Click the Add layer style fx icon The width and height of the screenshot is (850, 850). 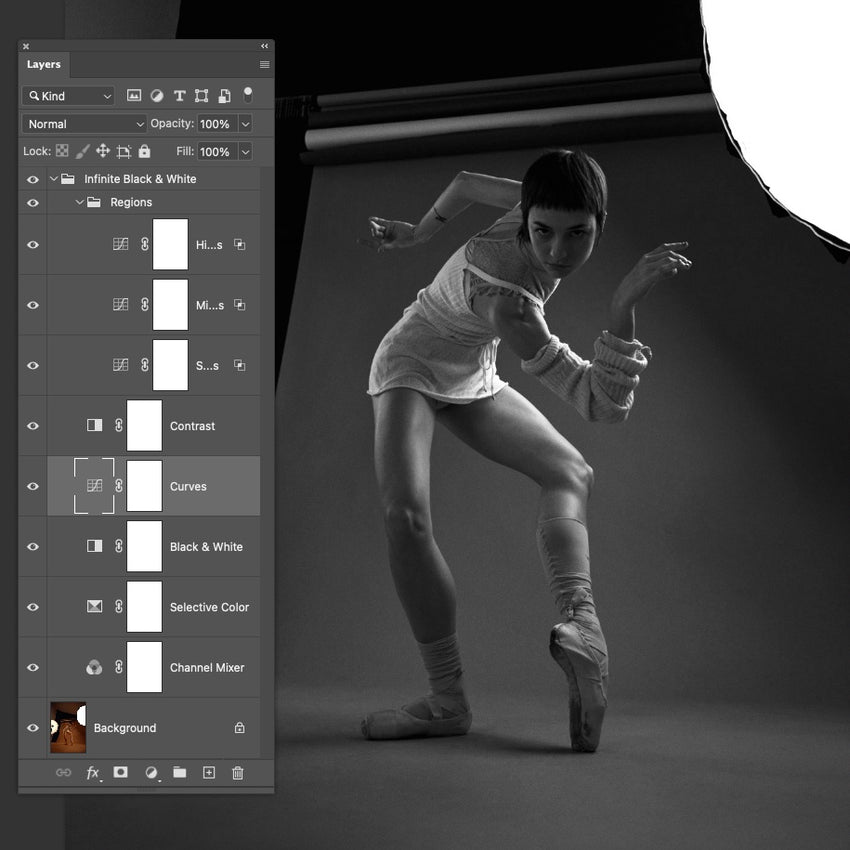[x=93, y=773]
